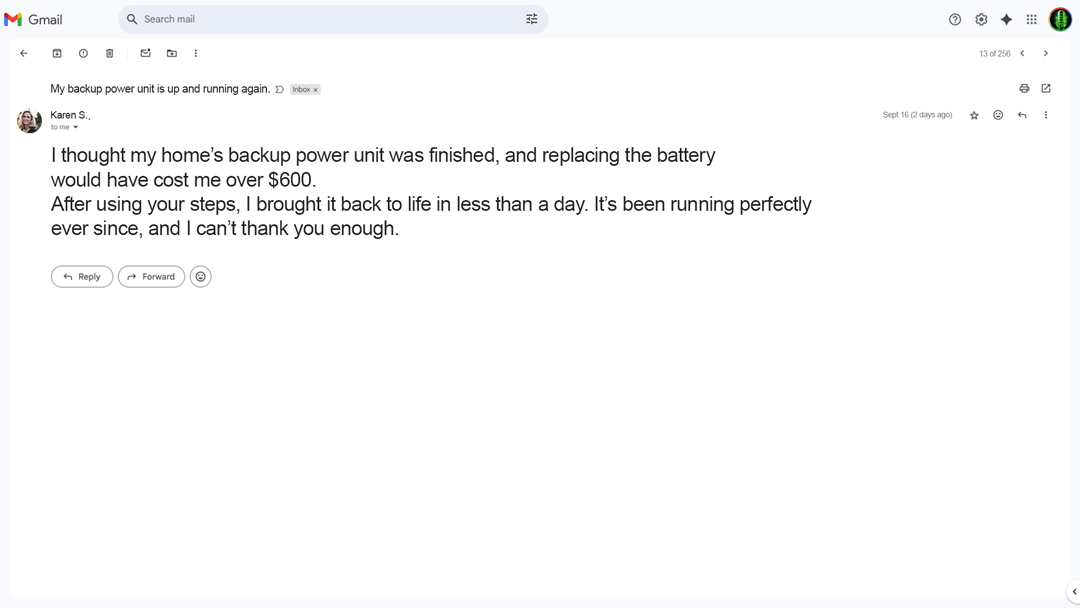Add an emoji reaction to the message

pos(997,115)
